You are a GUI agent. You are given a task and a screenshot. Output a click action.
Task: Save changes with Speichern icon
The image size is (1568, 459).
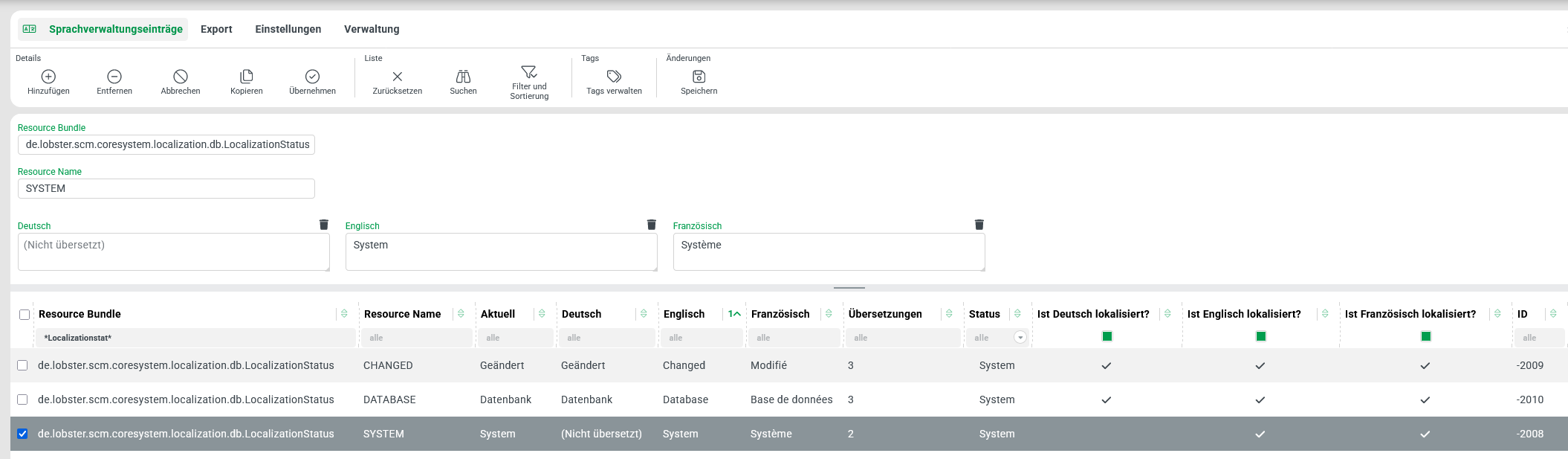coord(699,77)
